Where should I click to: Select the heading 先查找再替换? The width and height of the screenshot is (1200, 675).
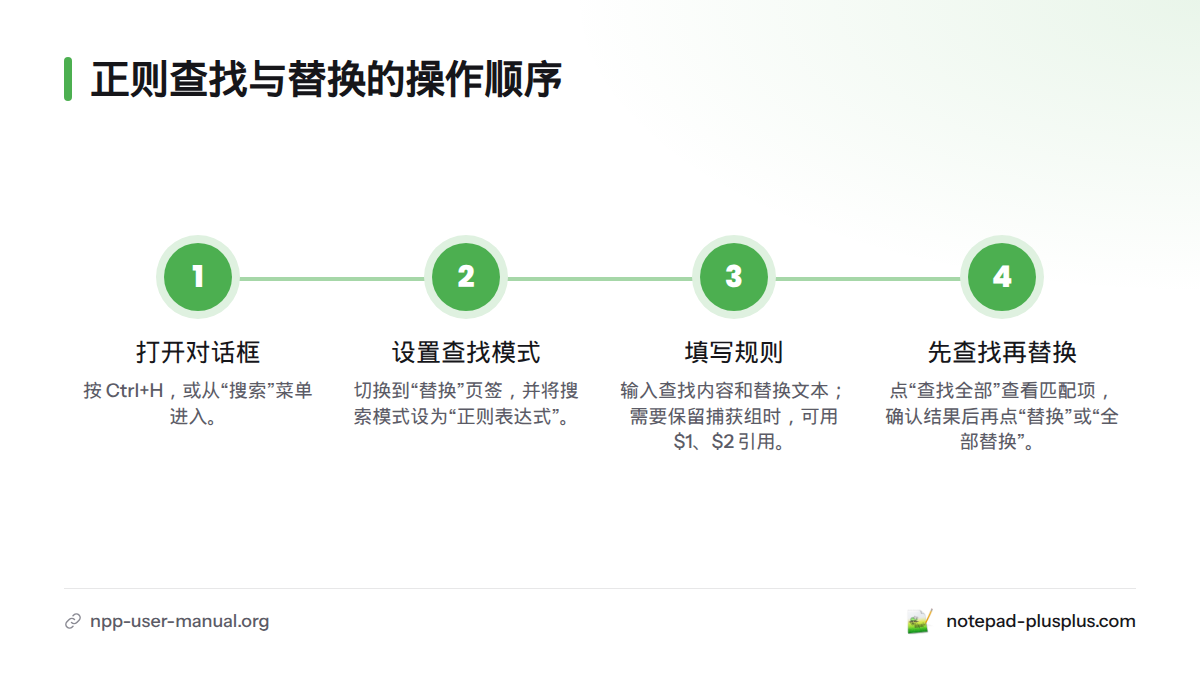point(1002,352)
